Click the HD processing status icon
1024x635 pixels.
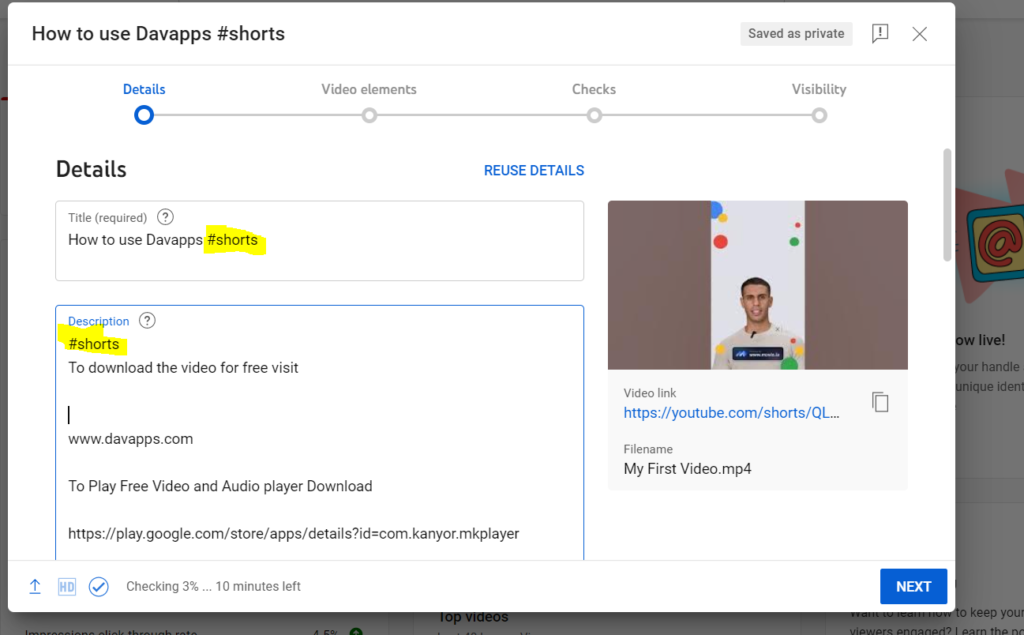[67, 587]
